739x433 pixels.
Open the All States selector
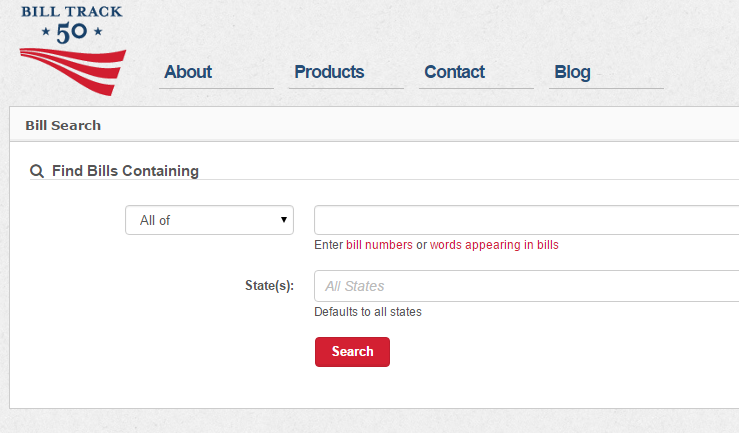pyautogui.click(x=526, y=286)
